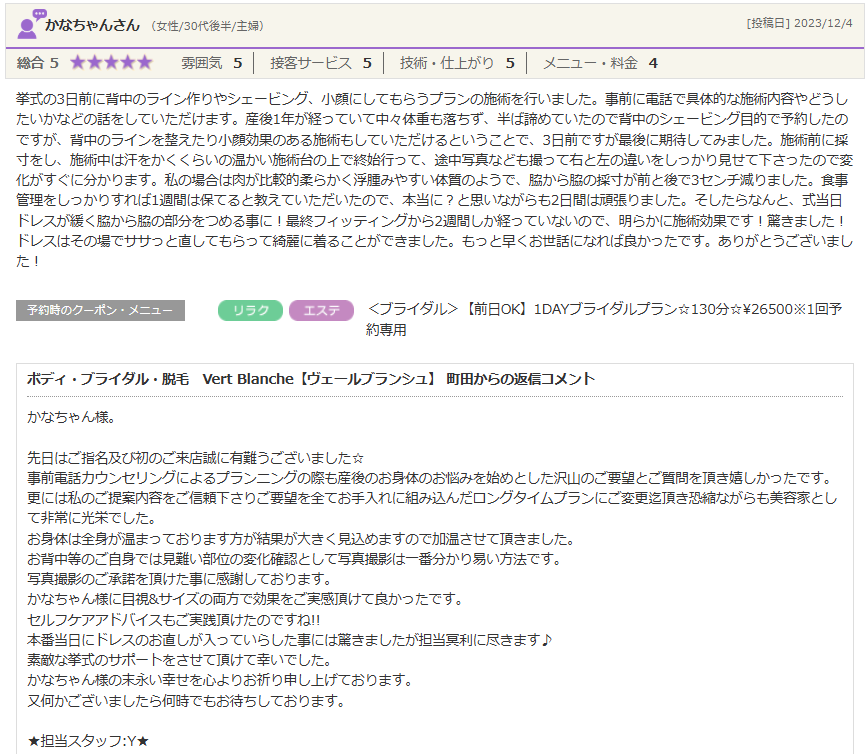Viewport: 865px width, 754px height.
Task: Click the green リラク tag
Action: [250, 311]
